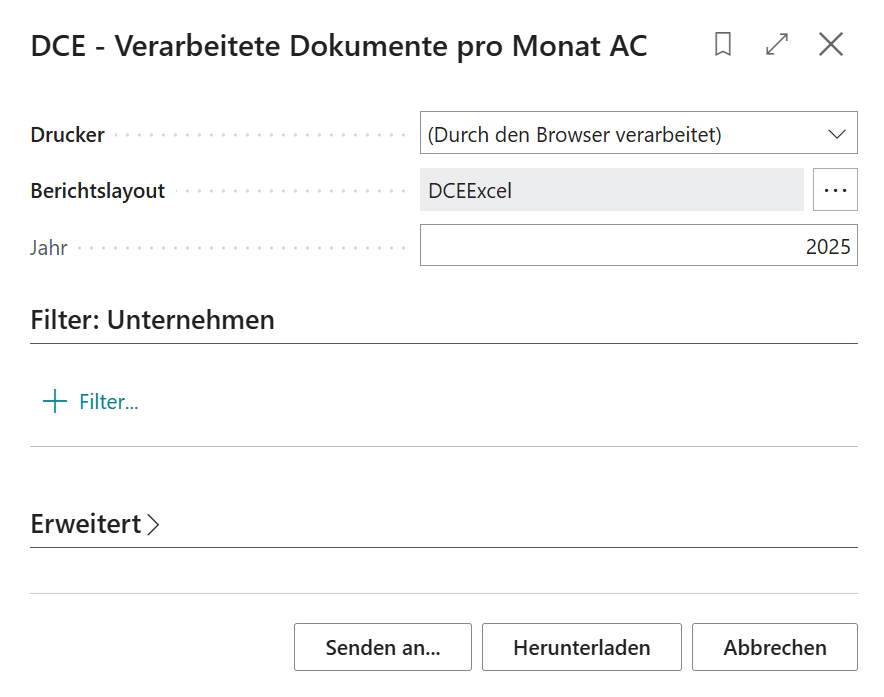884x697 pixels.
Task: Close the dialog with the X icon
Action: tap(831, 44)
